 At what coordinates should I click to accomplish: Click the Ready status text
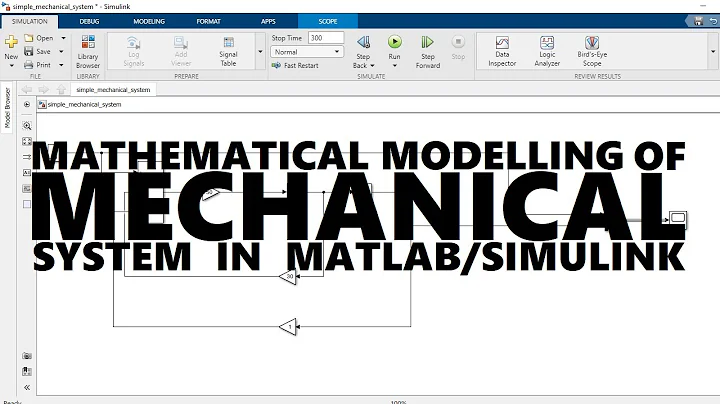[12, 402]
